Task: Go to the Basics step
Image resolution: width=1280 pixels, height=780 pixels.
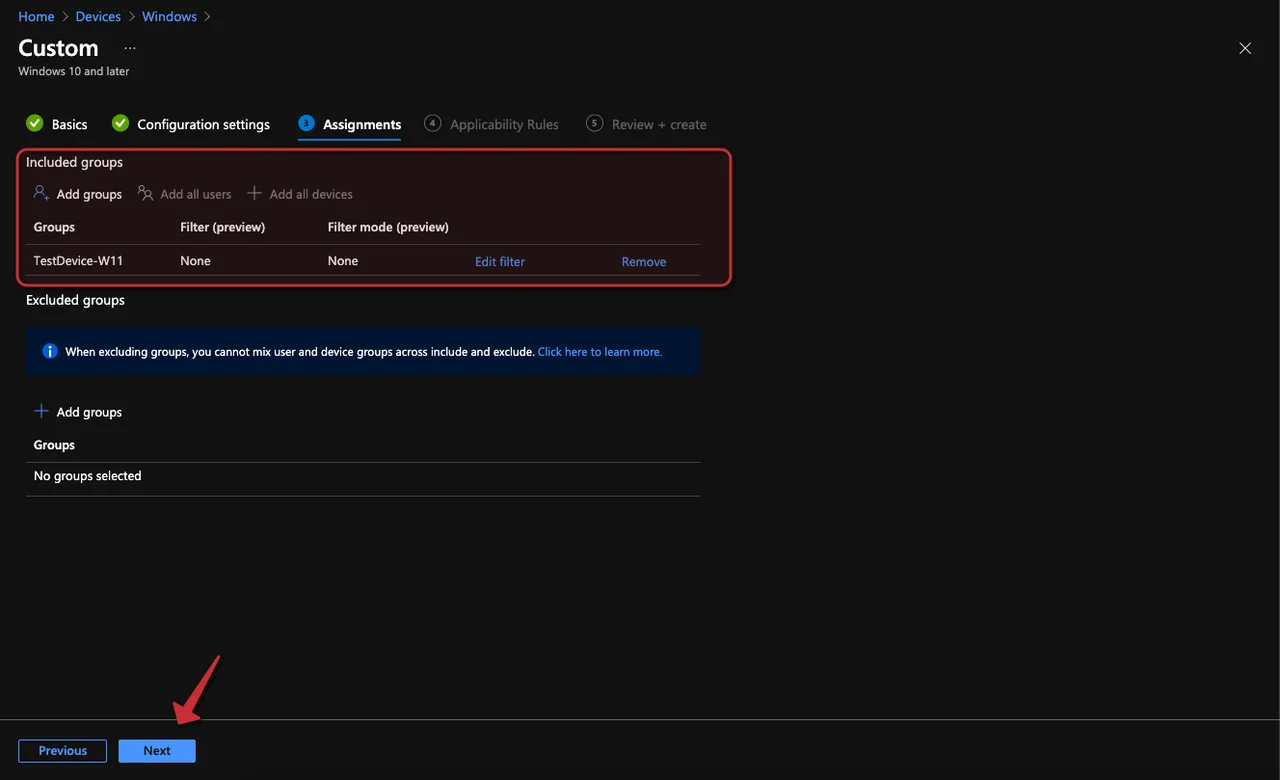Action: coord(69,124)
